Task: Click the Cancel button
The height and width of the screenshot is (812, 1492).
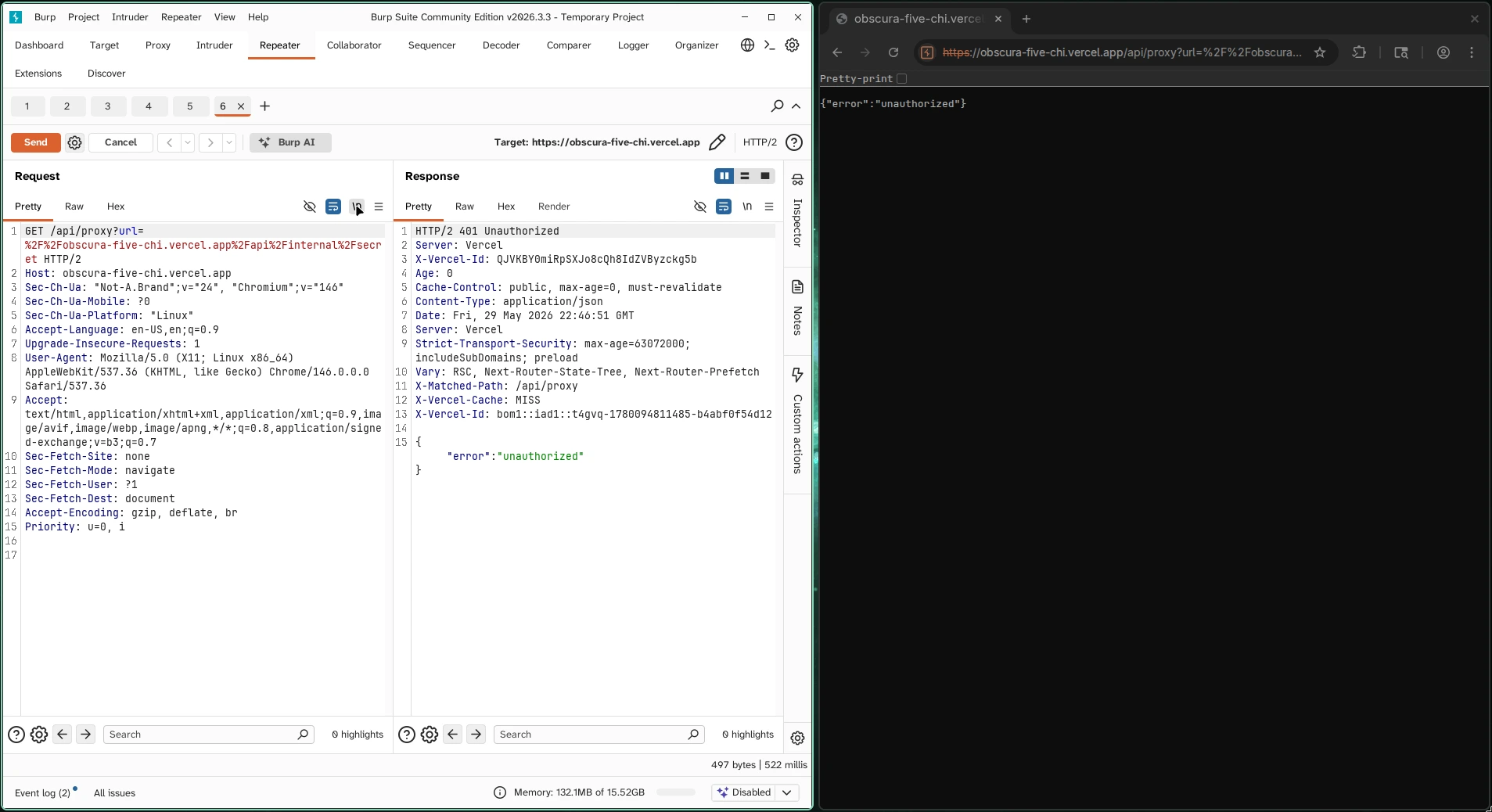Action: coord(120,142)
